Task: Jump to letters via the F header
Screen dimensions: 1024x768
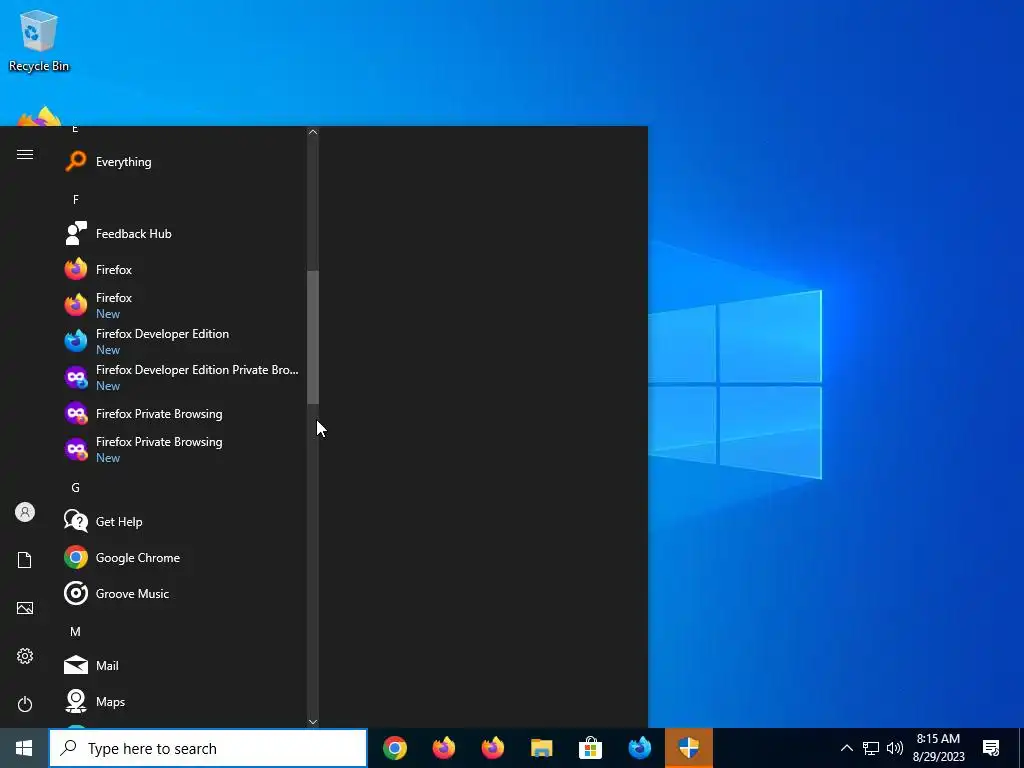Action: click(76, 199)
